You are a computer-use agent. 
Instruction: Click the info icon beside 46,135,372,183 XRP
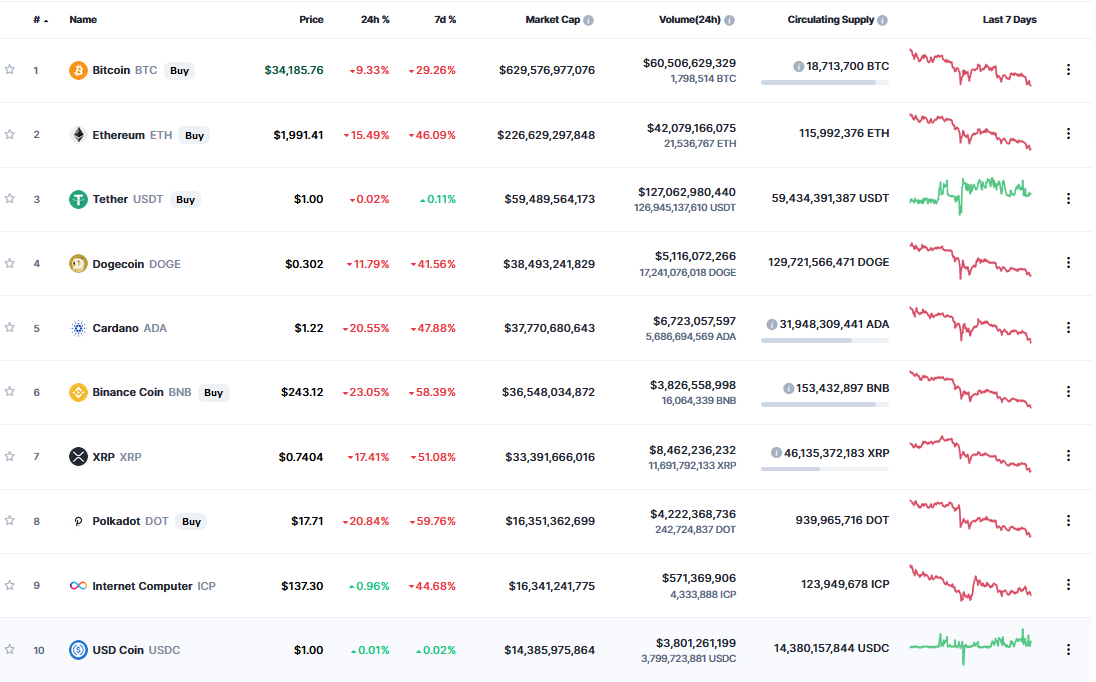pyautogui.click(x=776, y=453)
